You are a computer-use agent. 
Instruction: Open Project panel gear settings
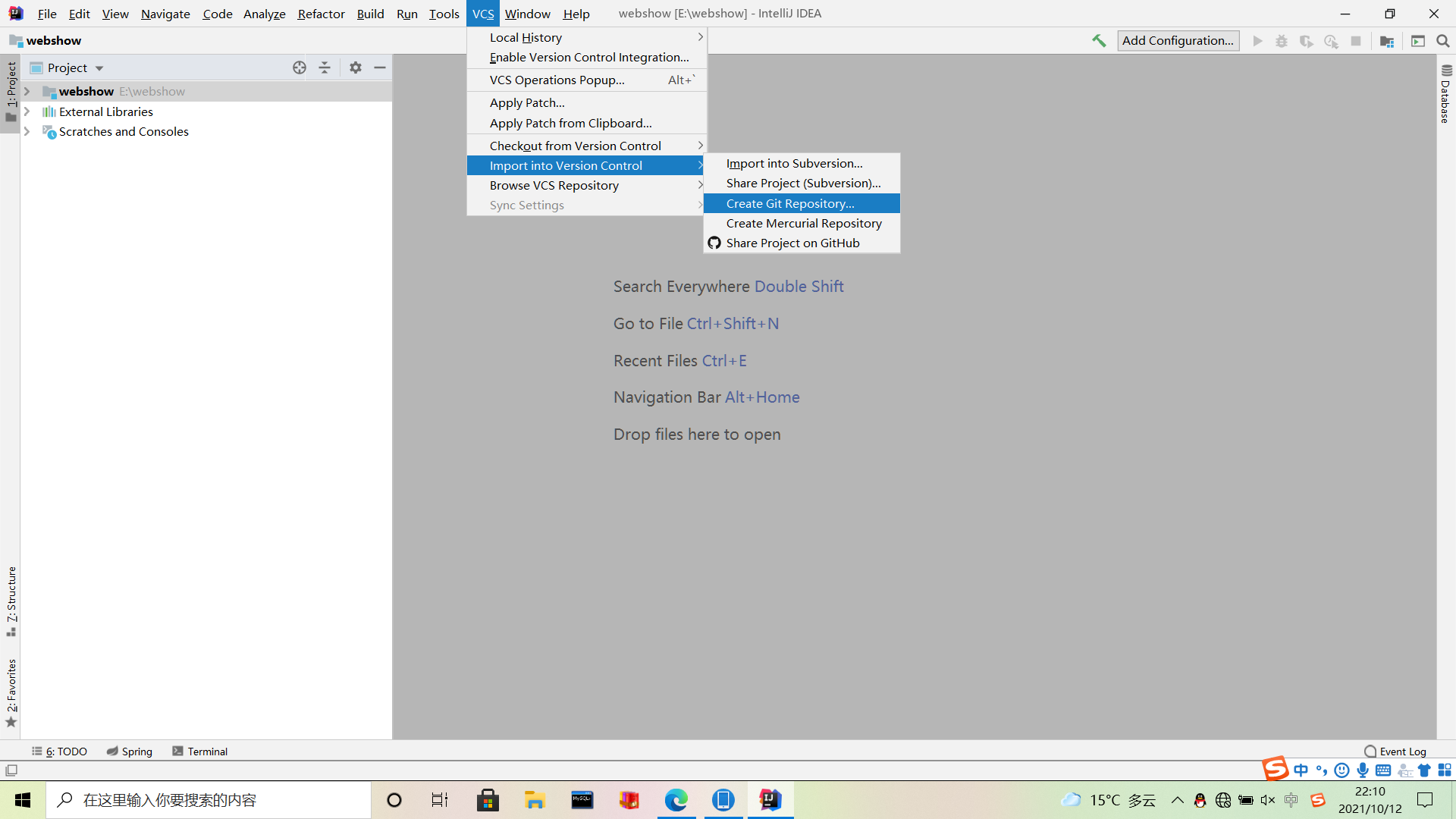(x=356, y=67)
